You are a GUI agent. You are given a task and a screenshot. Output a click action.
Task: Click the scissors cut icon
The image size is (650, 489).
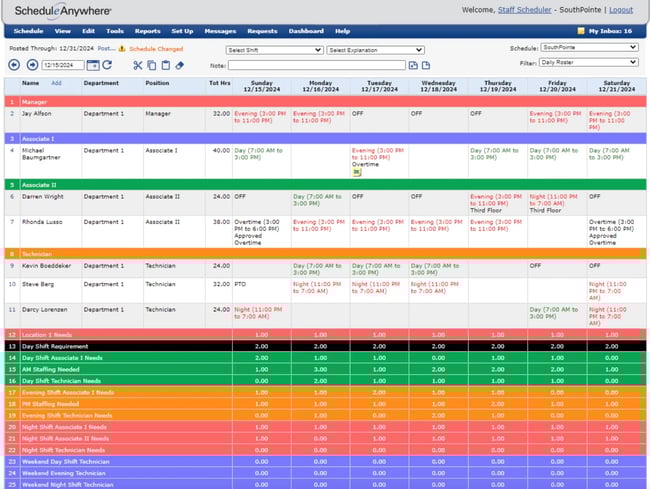(x=138, y=65)
